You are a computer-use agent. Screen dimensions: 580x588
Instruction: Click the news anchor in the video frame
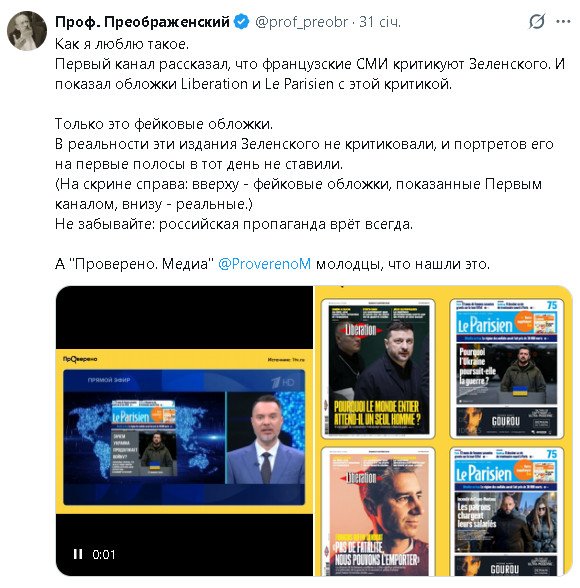click(x=265, y=439)
